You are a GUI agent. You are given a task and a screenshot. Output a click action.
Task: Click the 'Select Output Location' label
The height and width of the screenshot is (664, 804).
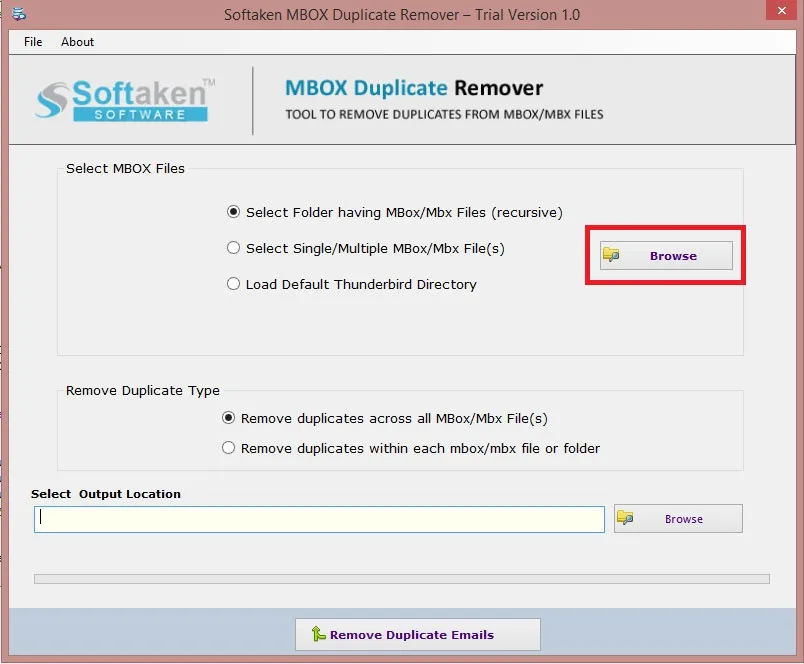pos(106,494)
